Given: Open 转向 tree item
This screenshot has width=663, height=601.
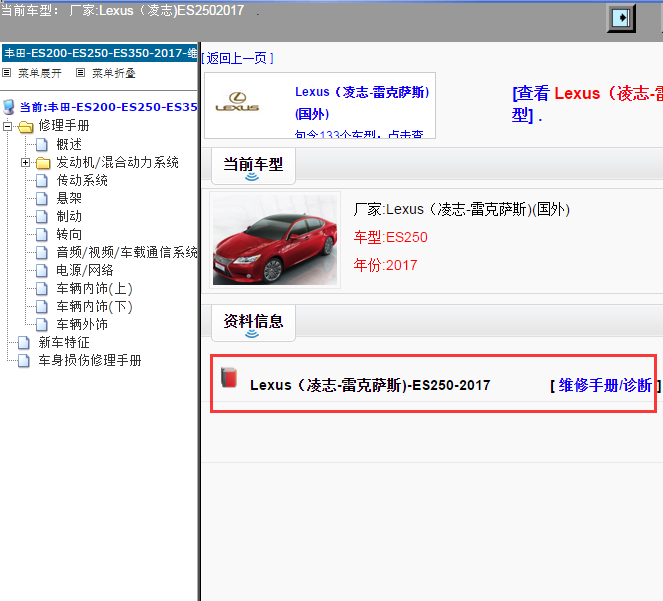Looking at the screenshot, I should click(69, 234).
